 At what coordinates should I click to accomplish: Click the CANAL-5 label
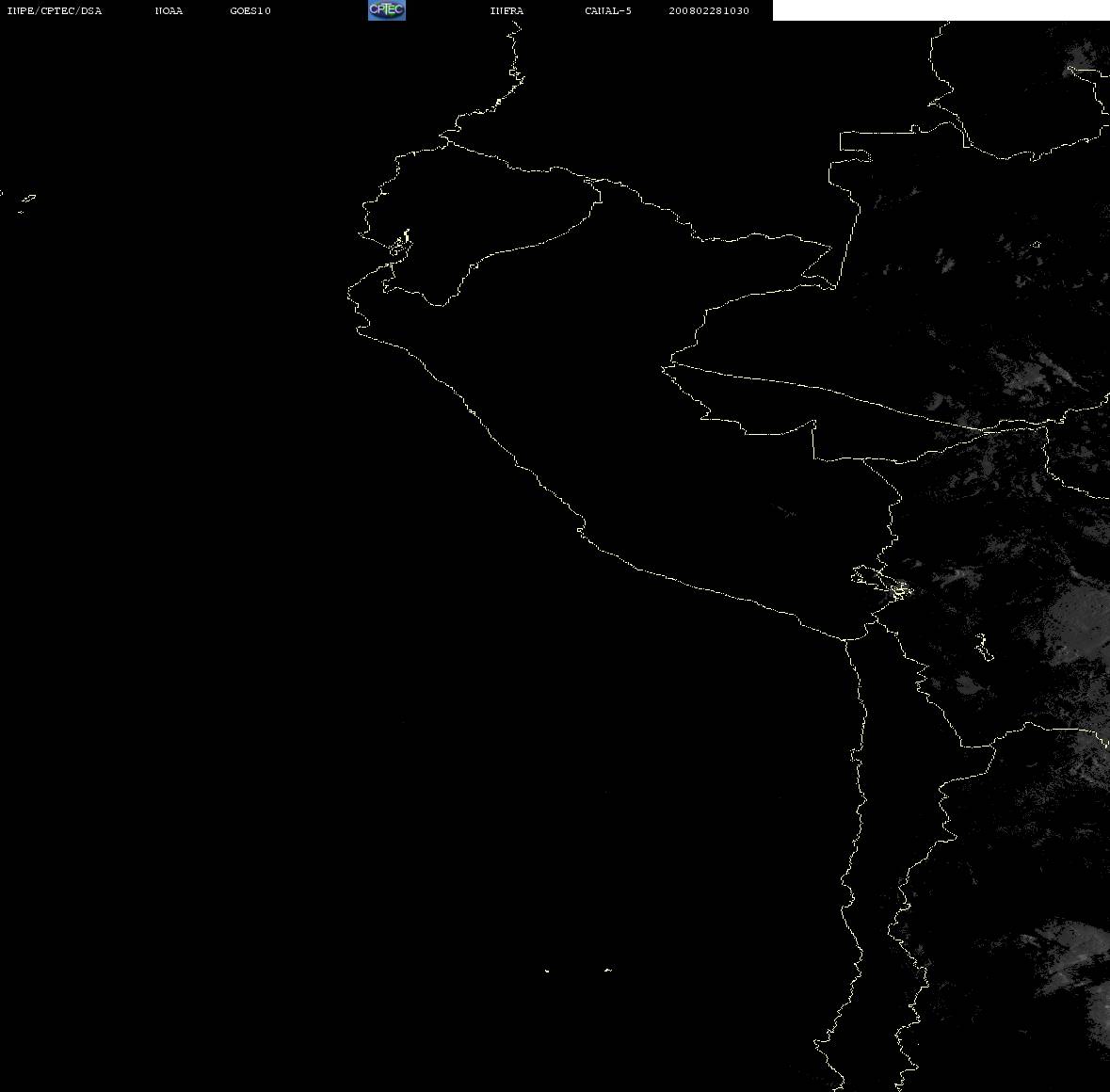point(608,10)
